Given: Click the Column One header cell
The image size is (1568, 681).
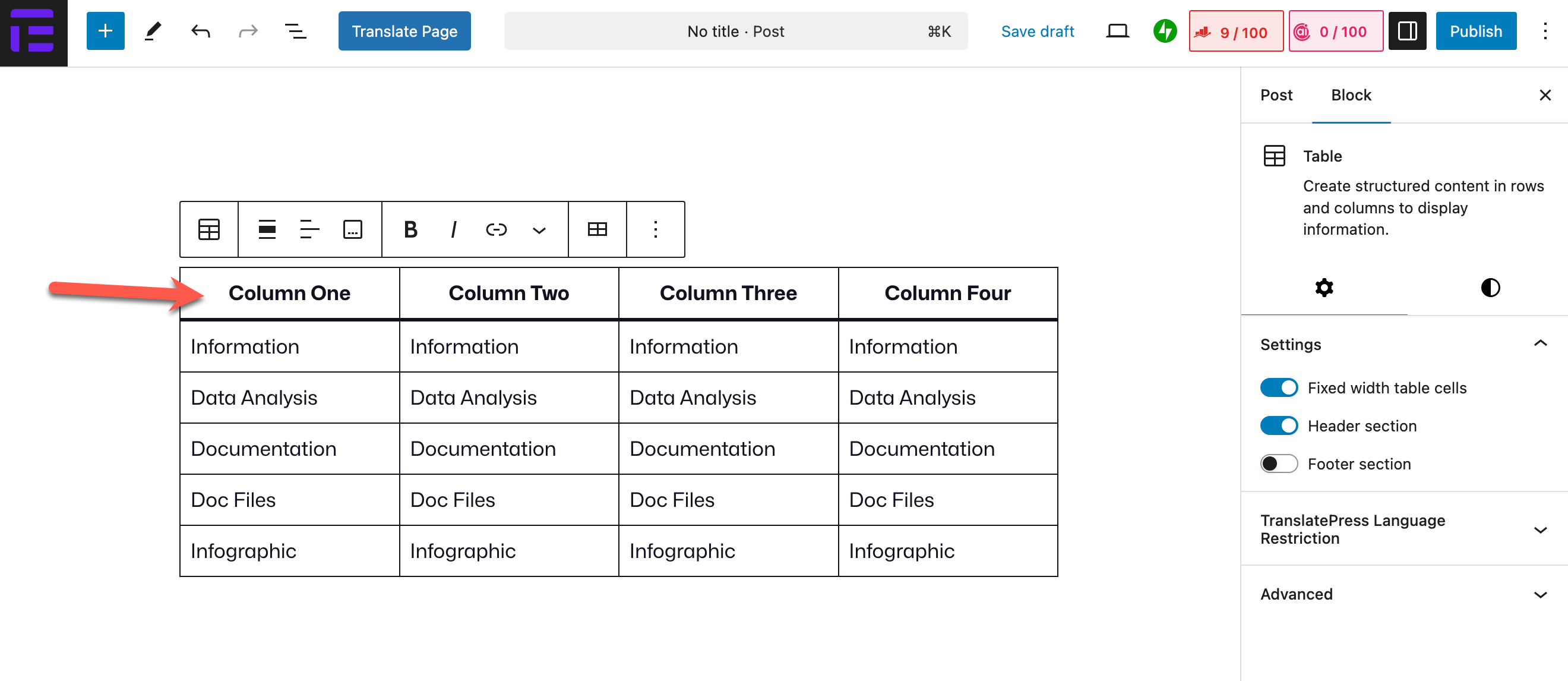Looking at the screenshot, I should point(289,293).
